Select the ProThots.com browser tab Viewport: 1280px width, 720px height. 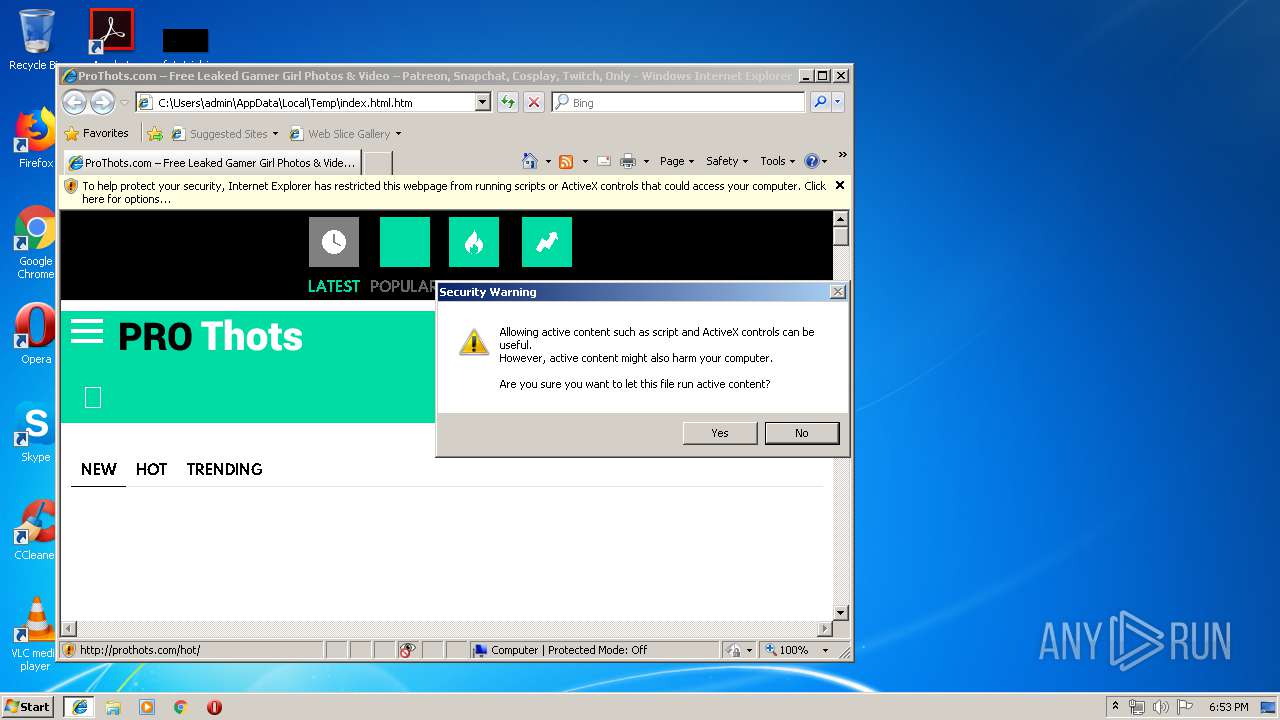(211, 162)
